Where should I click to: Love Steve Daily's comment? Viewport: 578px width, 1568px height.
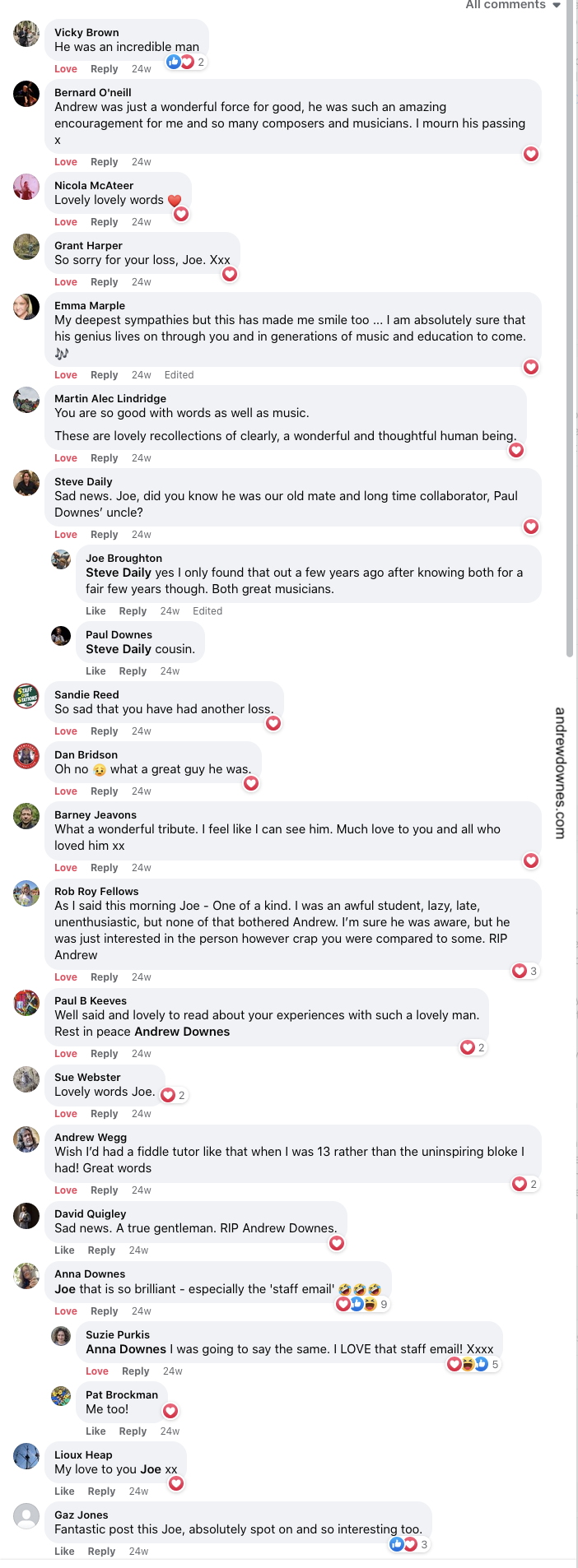[x=65, y=534]
